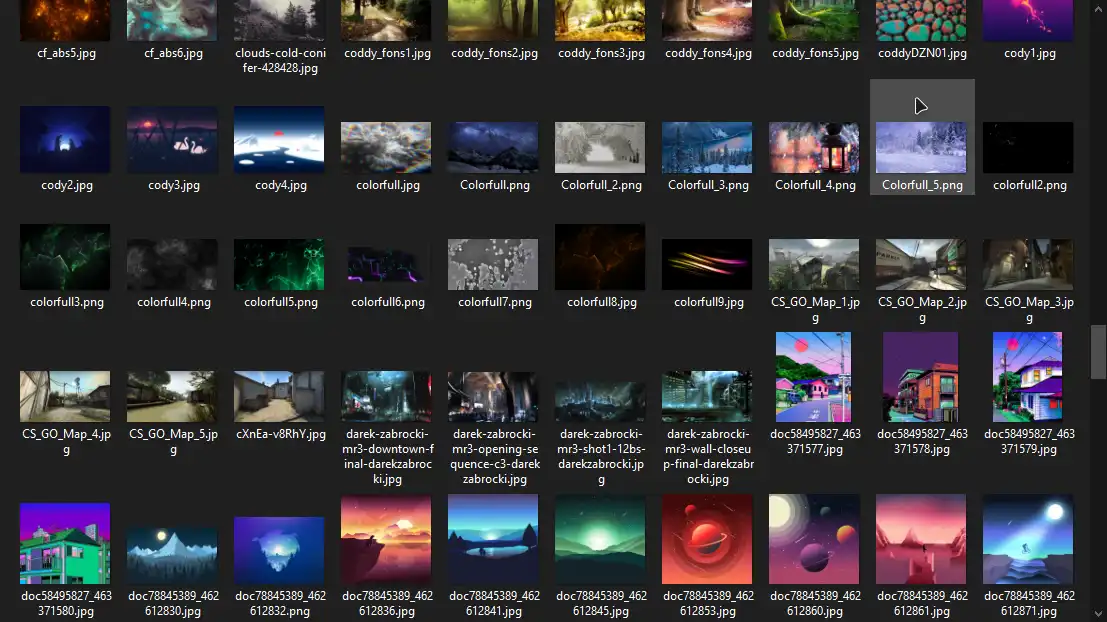
Task: Select doc78845389_462612836.jpg sunset image
Action: (386, 539)
